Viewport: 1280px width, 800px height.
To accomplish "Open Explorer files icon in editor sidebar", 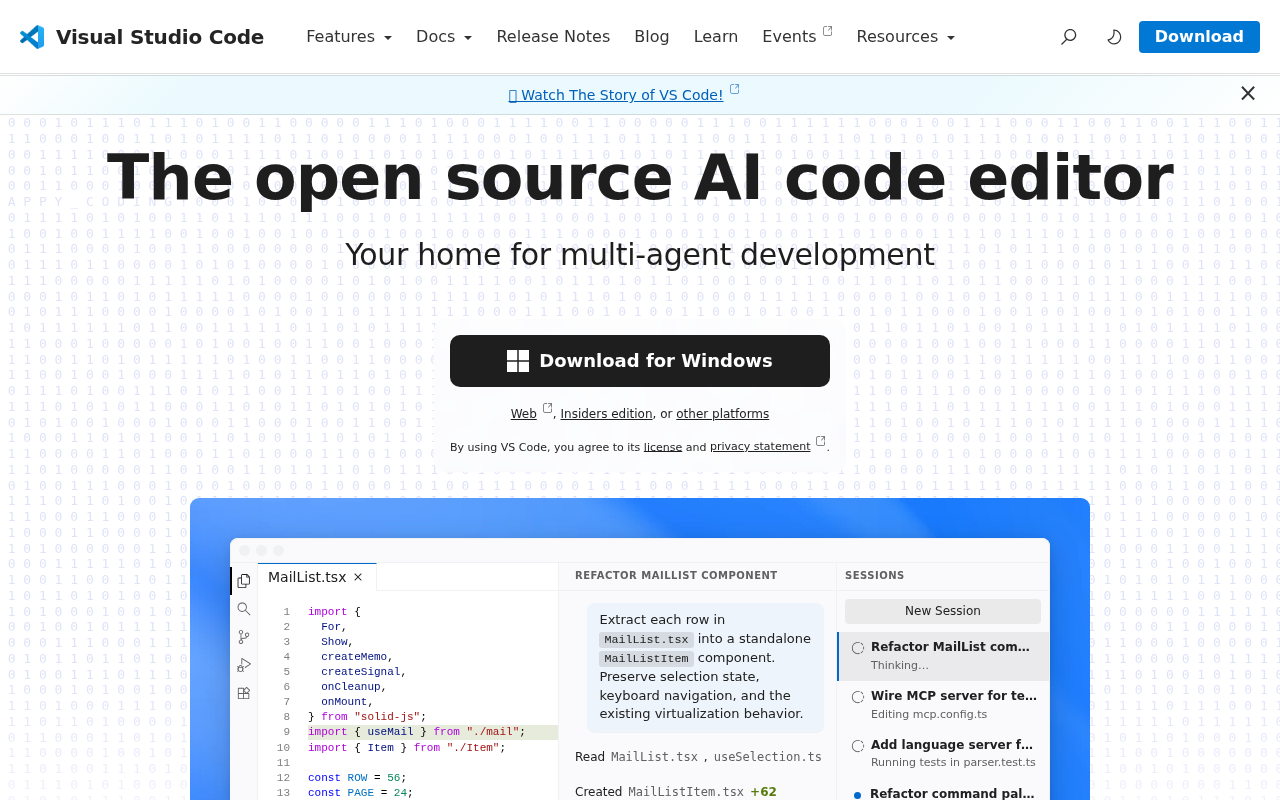I will [244, 581].
